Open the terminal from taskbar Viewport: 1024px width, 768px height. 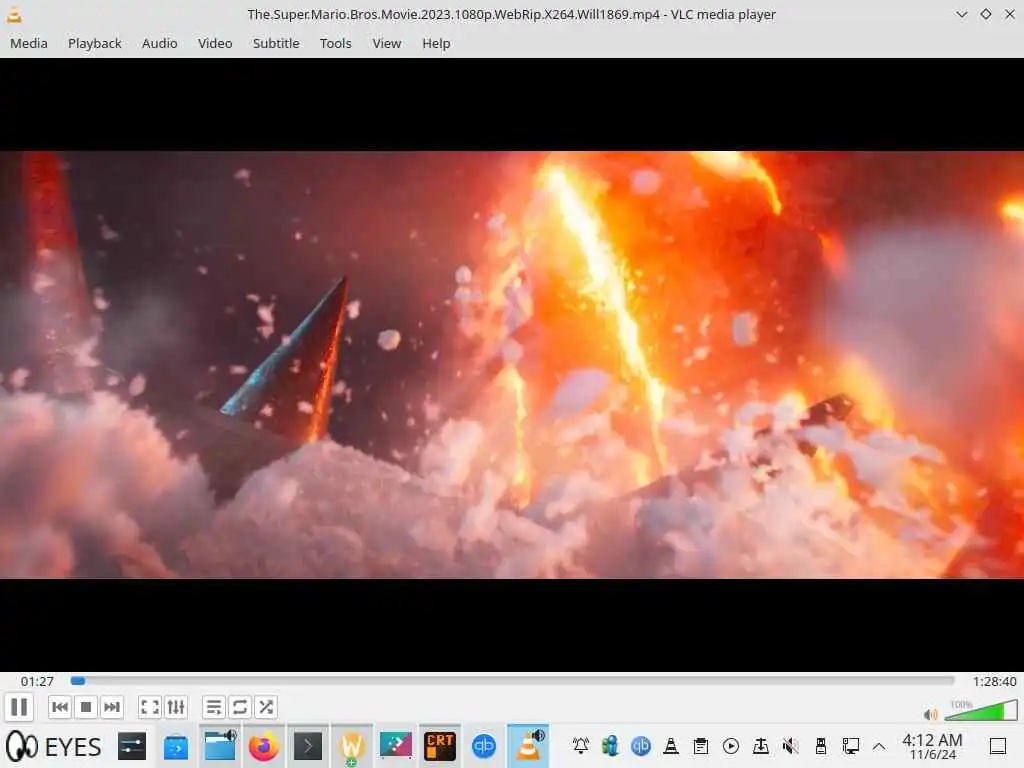pos(308,746)
